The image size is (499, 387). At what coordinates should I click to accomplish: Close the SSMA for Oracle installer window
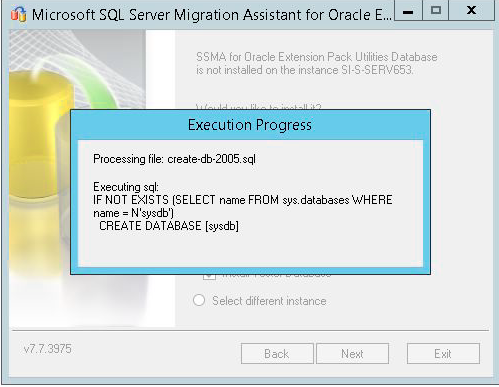(x=471, y=11)
